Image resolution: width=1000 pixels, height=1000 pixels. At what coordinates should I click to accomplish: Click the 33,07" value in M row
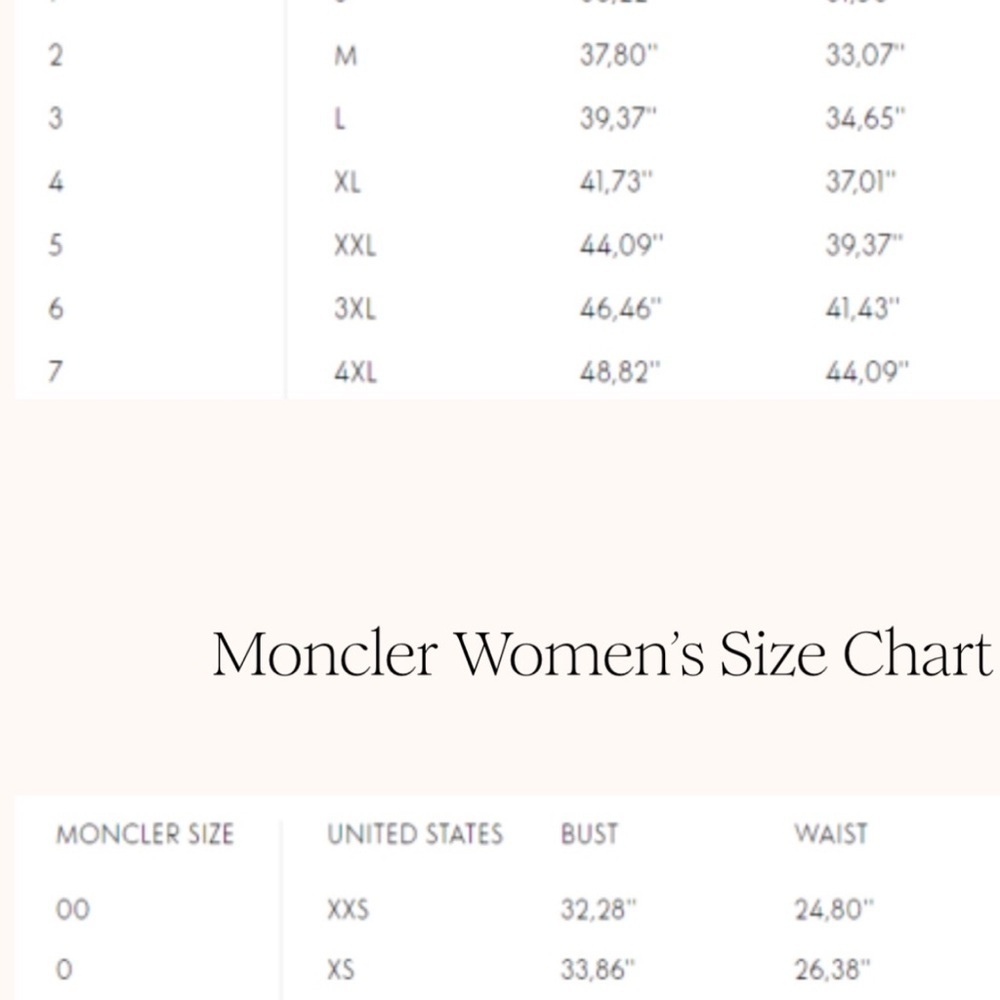(x=865, y=55)
